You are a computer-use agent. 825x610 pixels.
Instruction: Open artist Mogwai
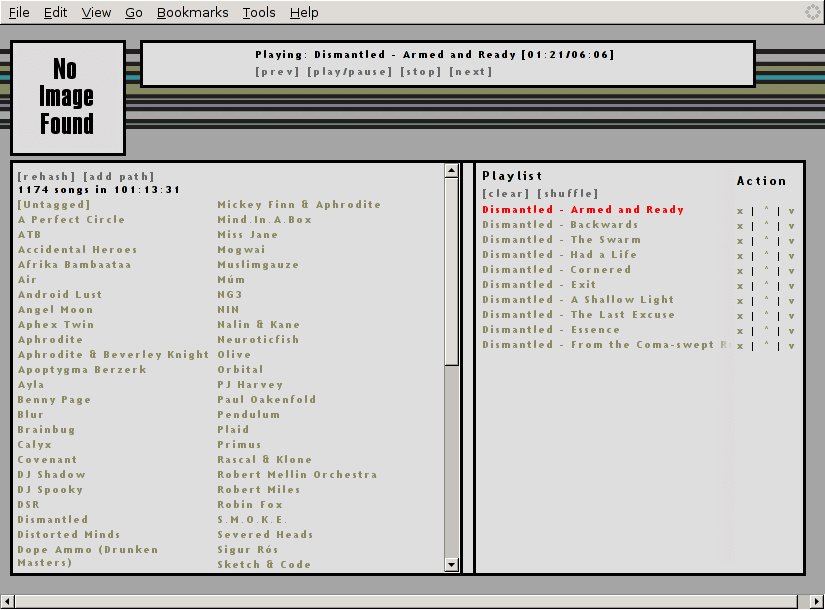click(242, 249)
